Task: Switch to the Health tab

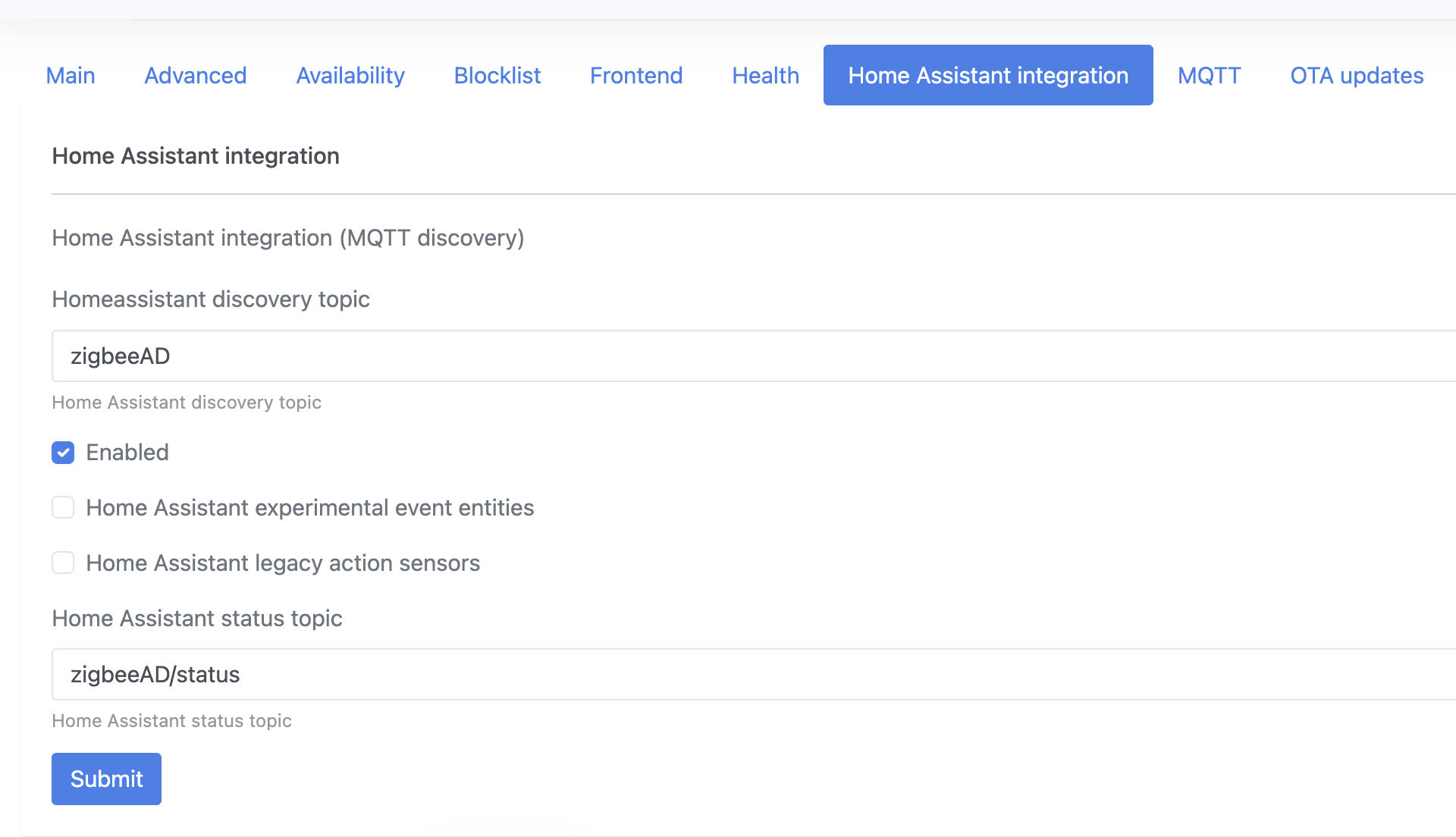Action: (x=765, y=76)
